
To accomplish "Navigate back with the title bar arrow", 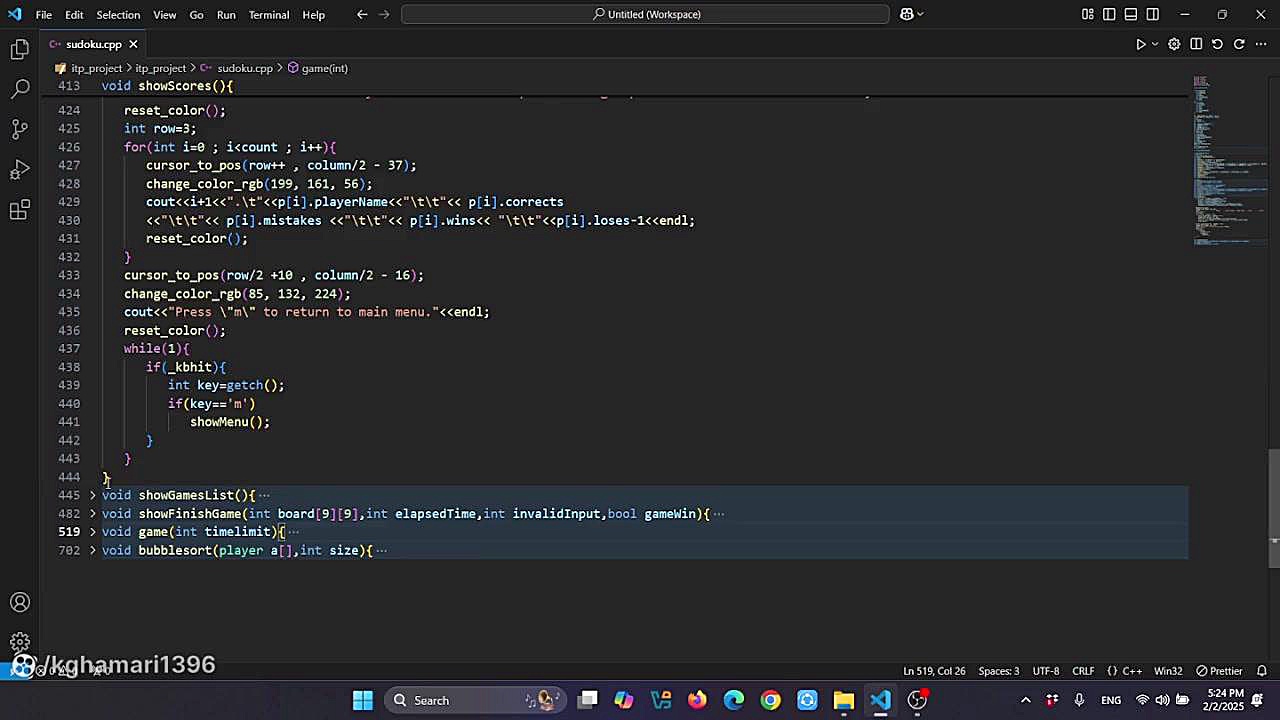I will coord(362,14).
